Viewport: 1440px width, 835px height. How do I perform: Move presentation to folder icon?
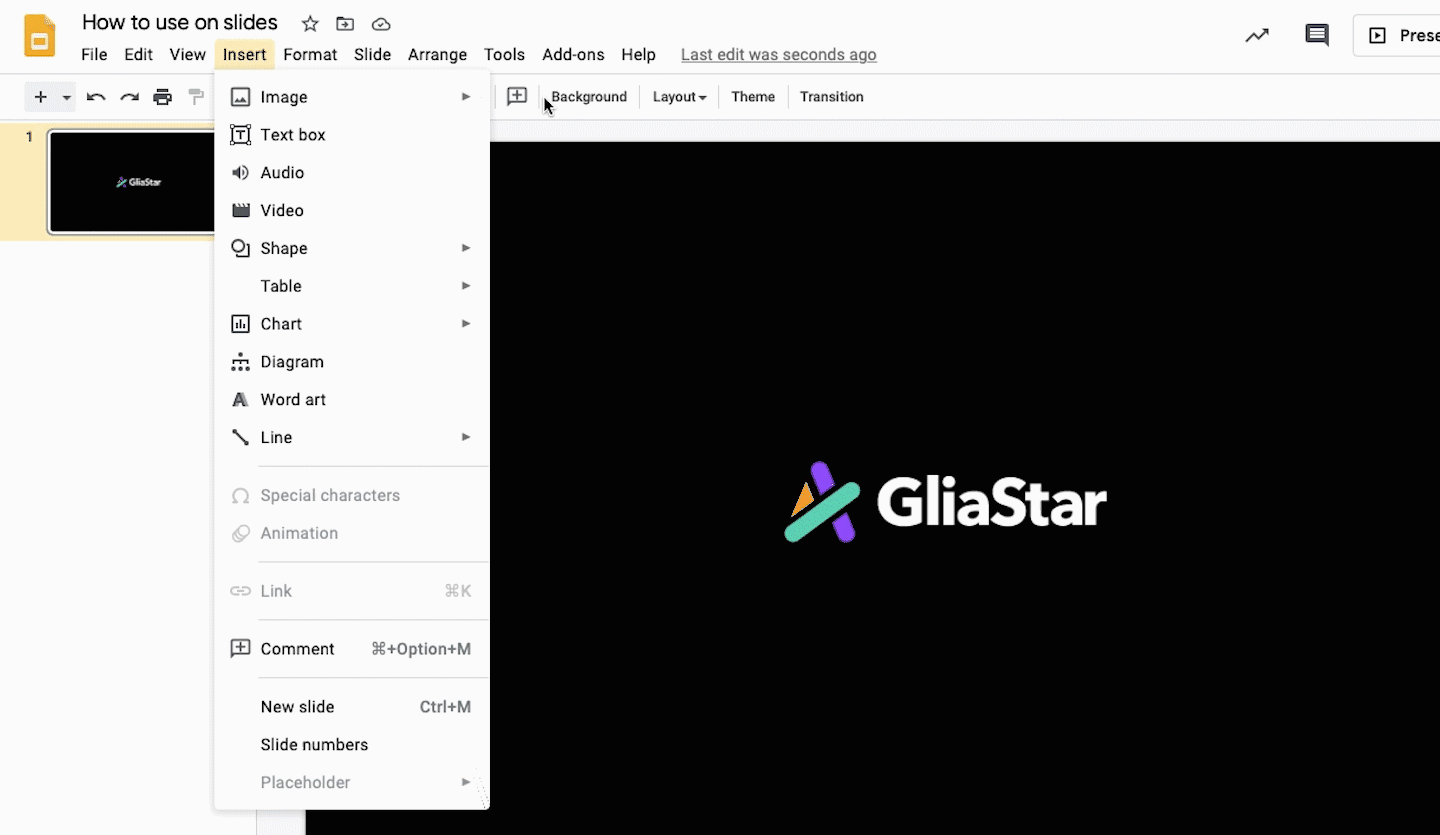[x=345, y=24]
